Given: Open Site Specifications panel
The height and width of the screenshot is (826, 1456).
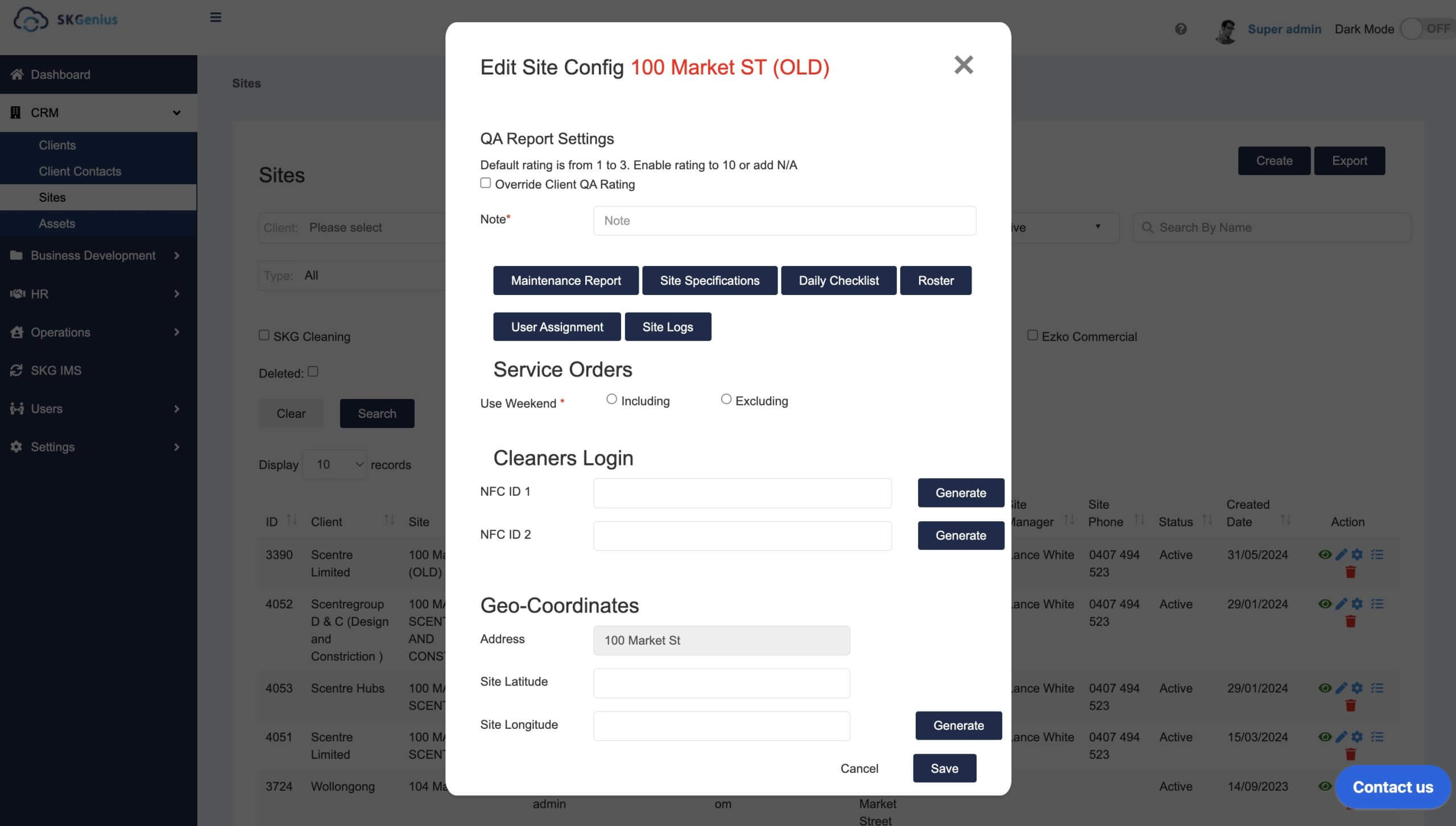Looking at the screenshot, I should click(710, 280).
